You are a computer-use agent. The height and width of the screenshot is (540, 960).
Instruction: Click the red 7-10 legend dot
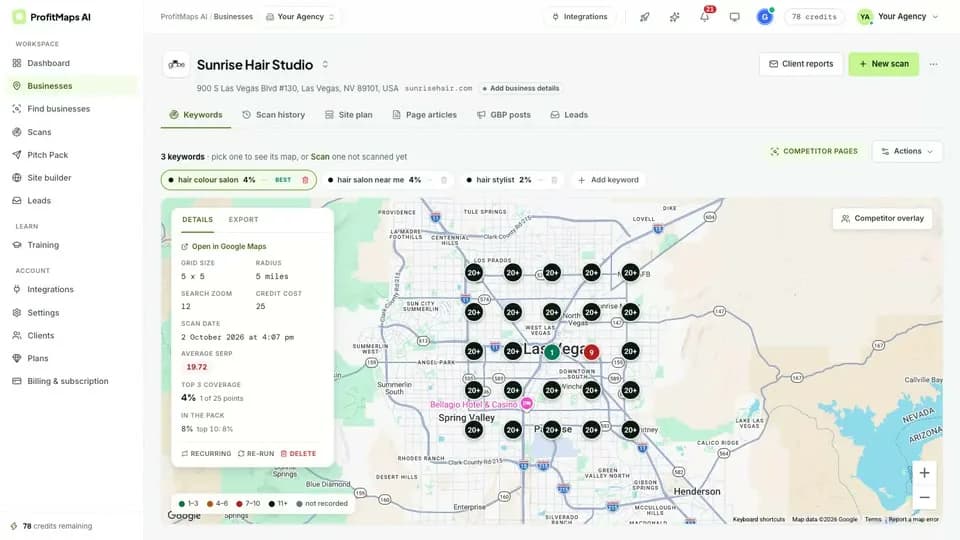[239, 504]
